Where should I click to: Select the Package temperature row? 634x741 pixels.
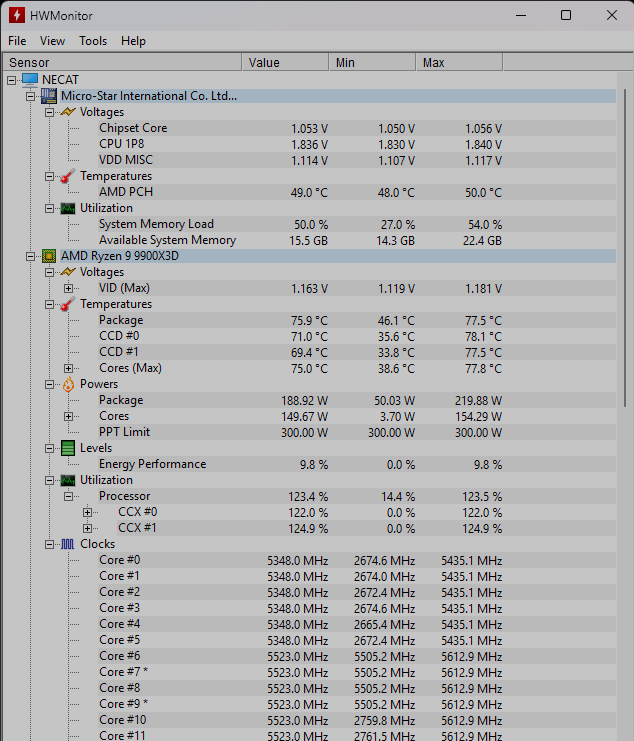(x=356, y=320)
